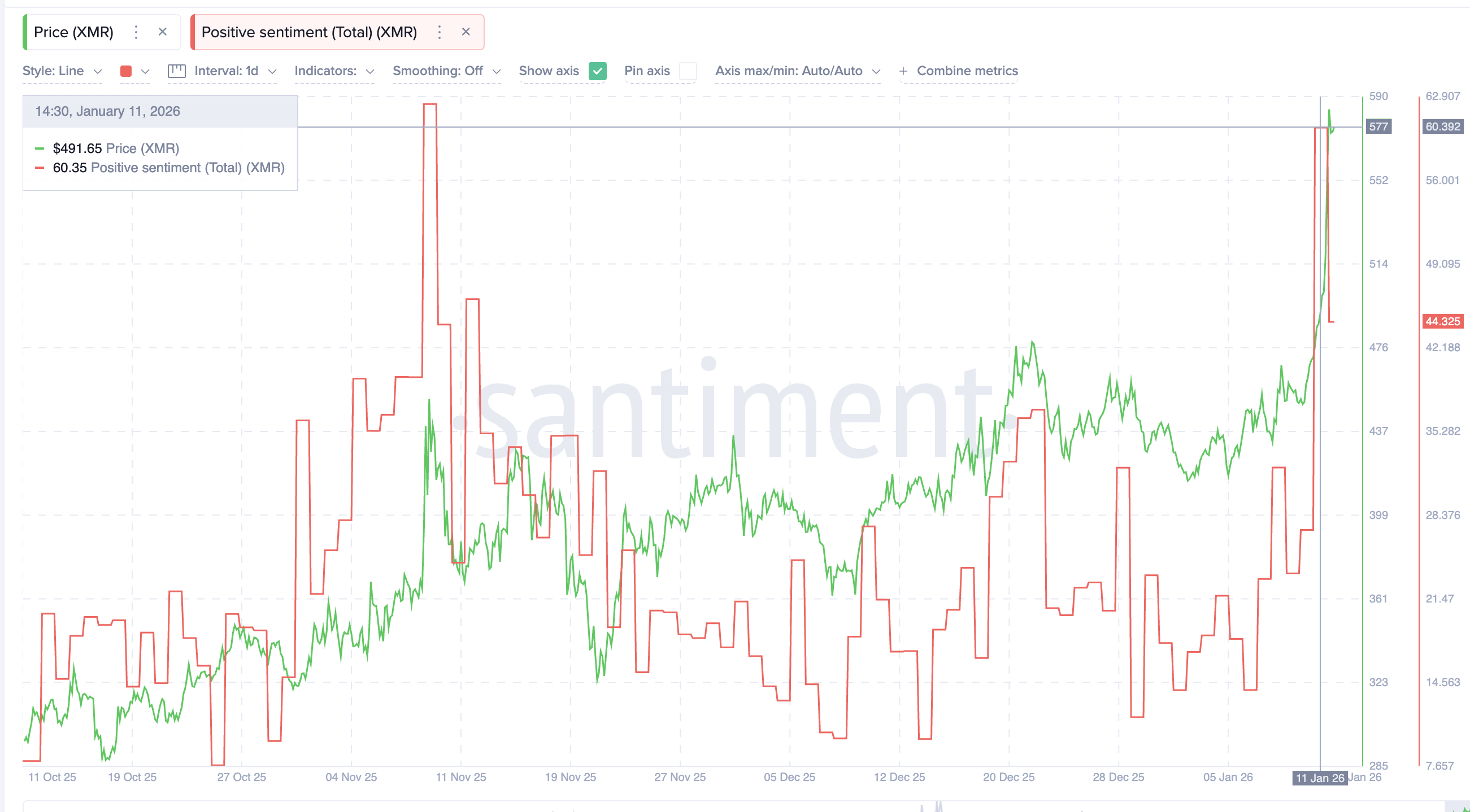
Task: Click the minimap timeline at the bottom
Action: tap(735, 807)
